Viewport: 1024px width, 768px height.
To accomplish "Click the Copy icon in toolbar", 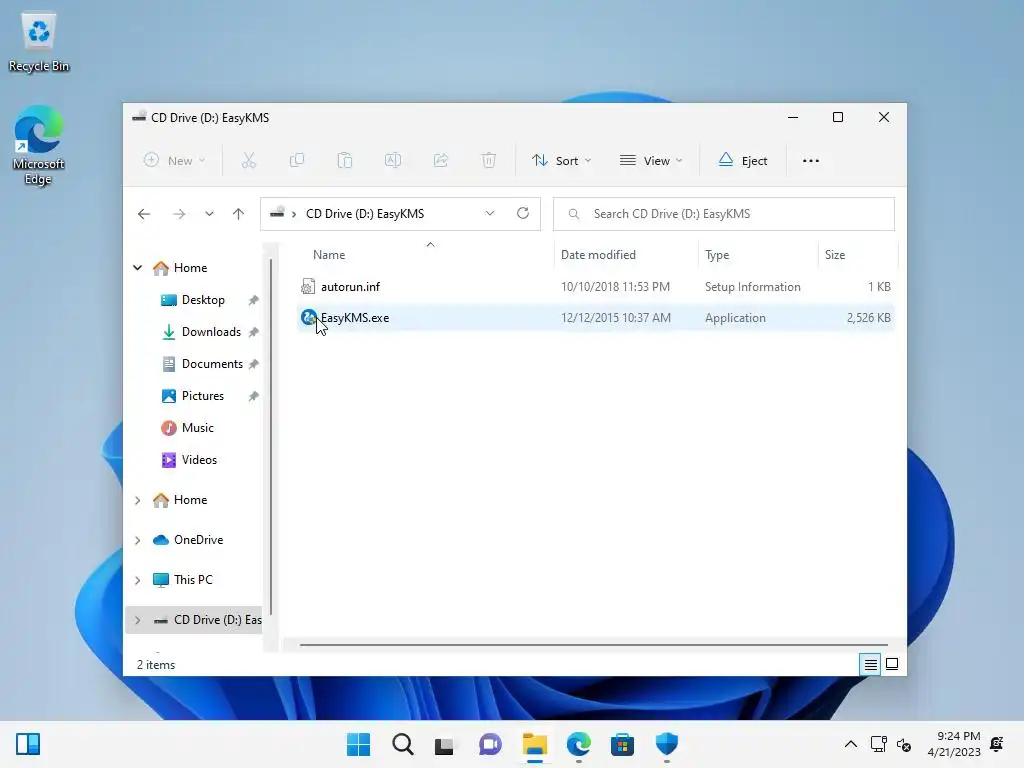I will 296,161.
